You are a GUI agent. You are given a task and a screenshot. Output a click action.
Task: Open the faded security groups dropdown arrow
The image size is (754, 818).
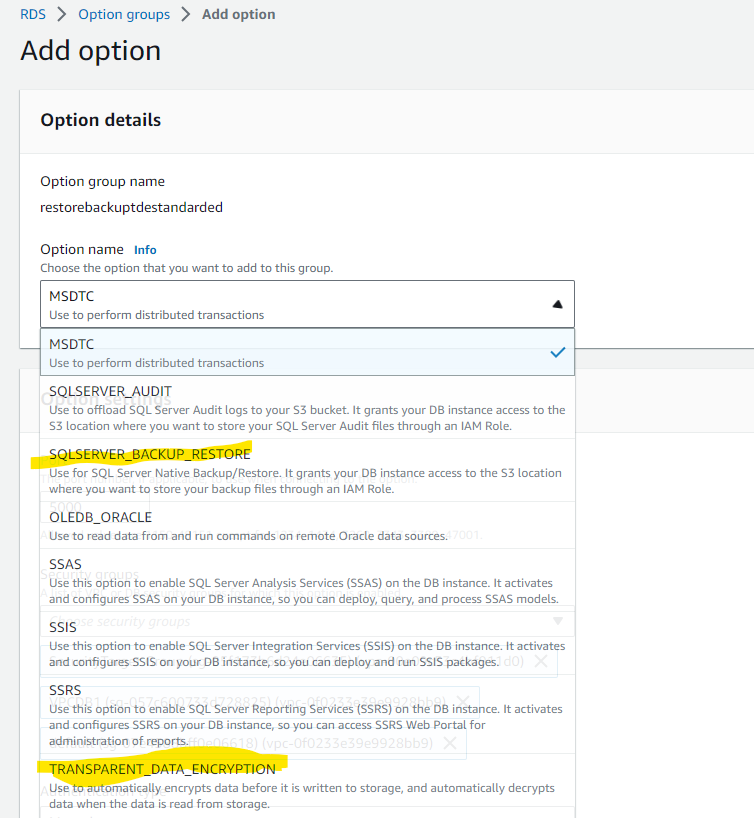click(x=558, y=621)
